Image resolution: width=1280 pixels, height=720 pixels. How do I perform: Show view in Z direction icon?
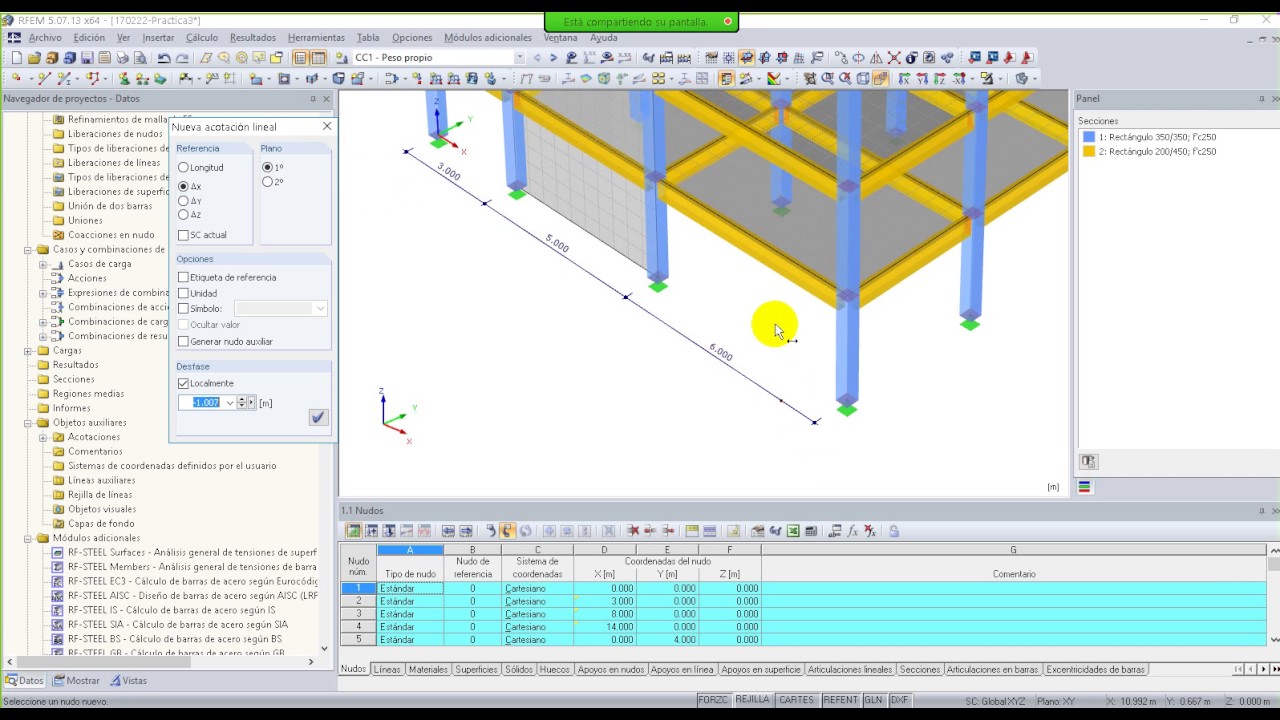point(940,78)
